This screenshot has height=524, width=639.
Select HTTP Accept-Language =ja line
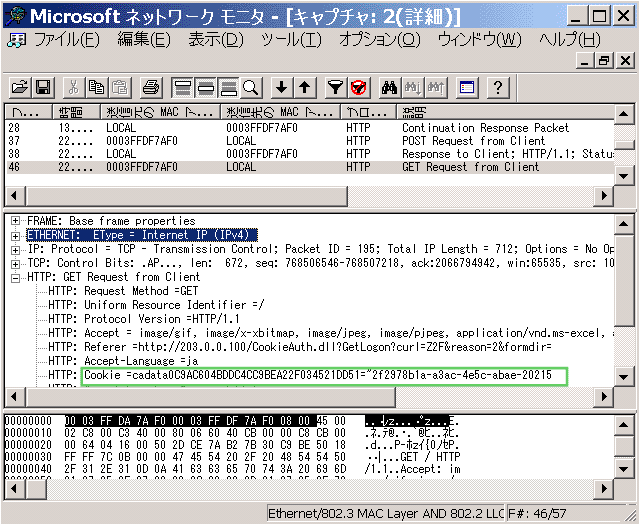pyautogui.click(x=123, y=361)
